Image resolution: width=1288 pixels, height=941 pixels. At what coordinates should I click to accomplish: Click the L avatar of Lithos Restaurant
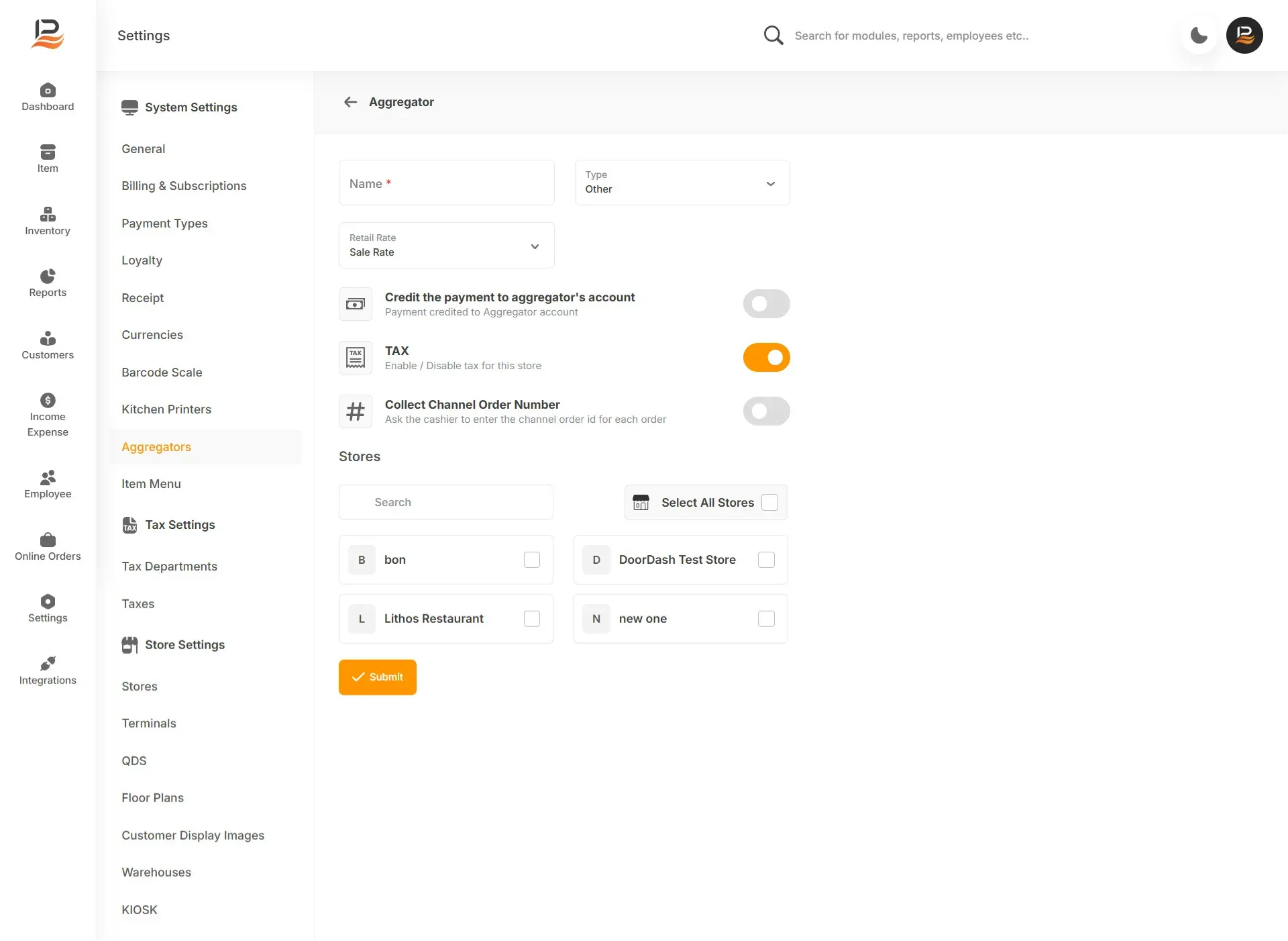362,619
